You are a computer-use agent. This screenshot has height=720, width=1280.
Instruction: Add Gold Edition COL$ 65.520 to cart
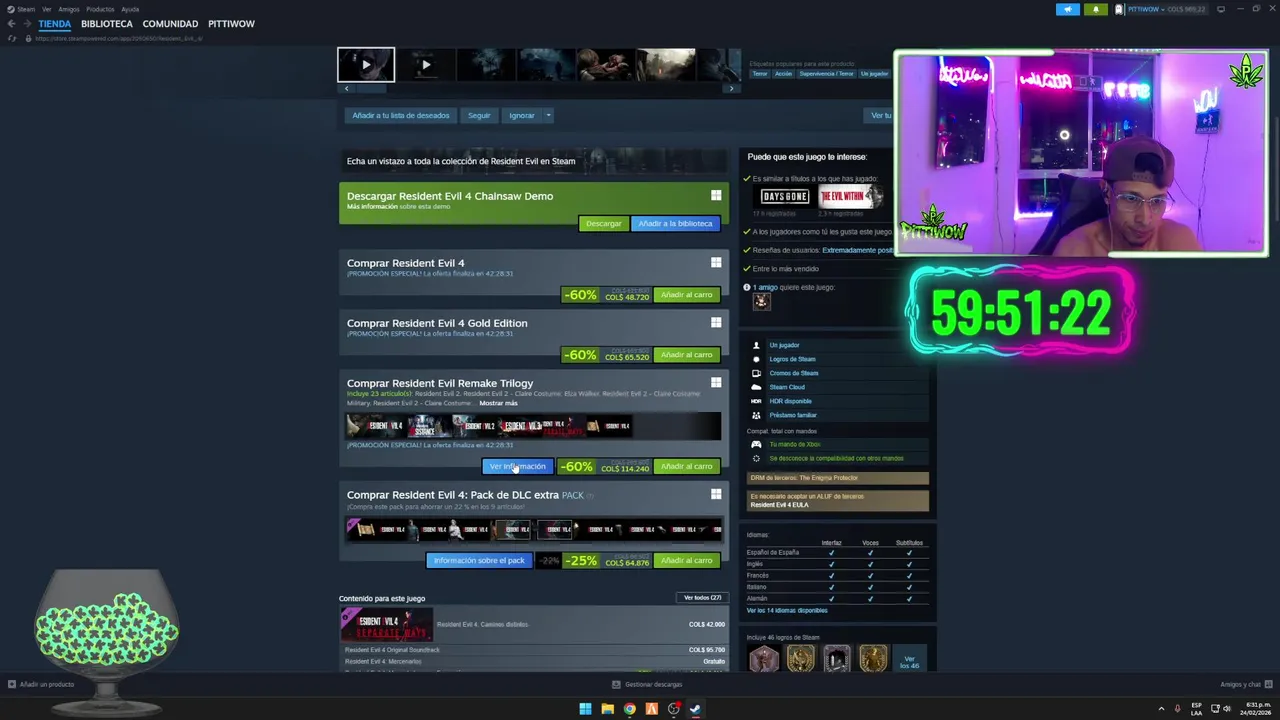(x=687, y=355)
